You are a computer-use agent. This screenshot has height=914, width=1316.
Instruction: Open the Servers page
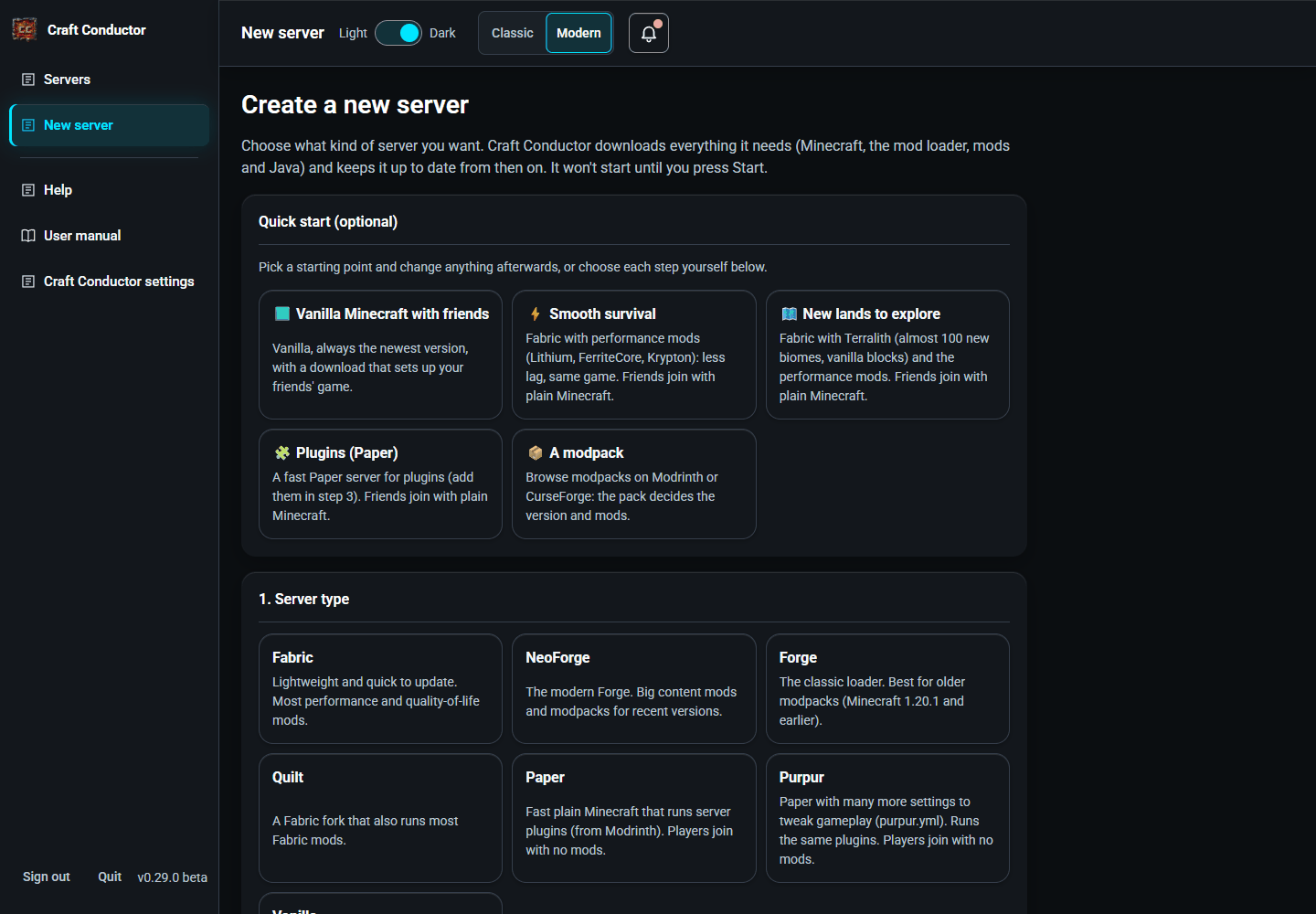[x=110, y=80]
